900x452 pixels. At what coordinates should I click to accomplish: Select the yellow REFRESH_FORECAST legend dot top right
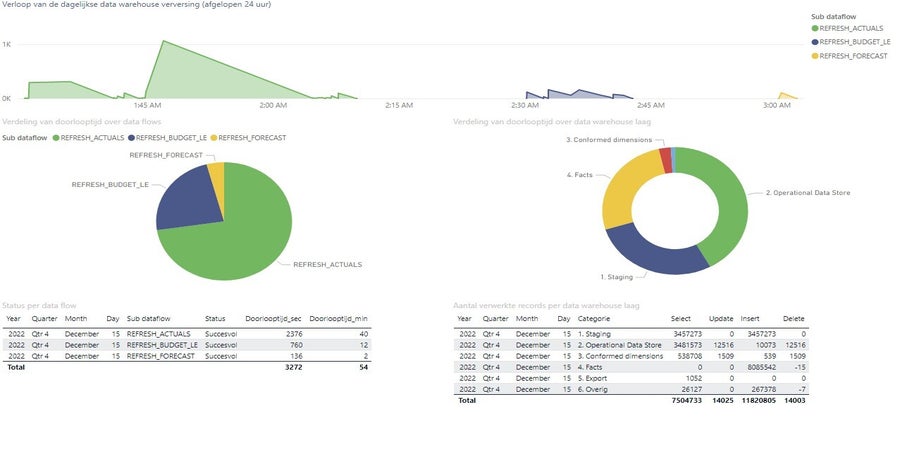(x=814, y=56)
